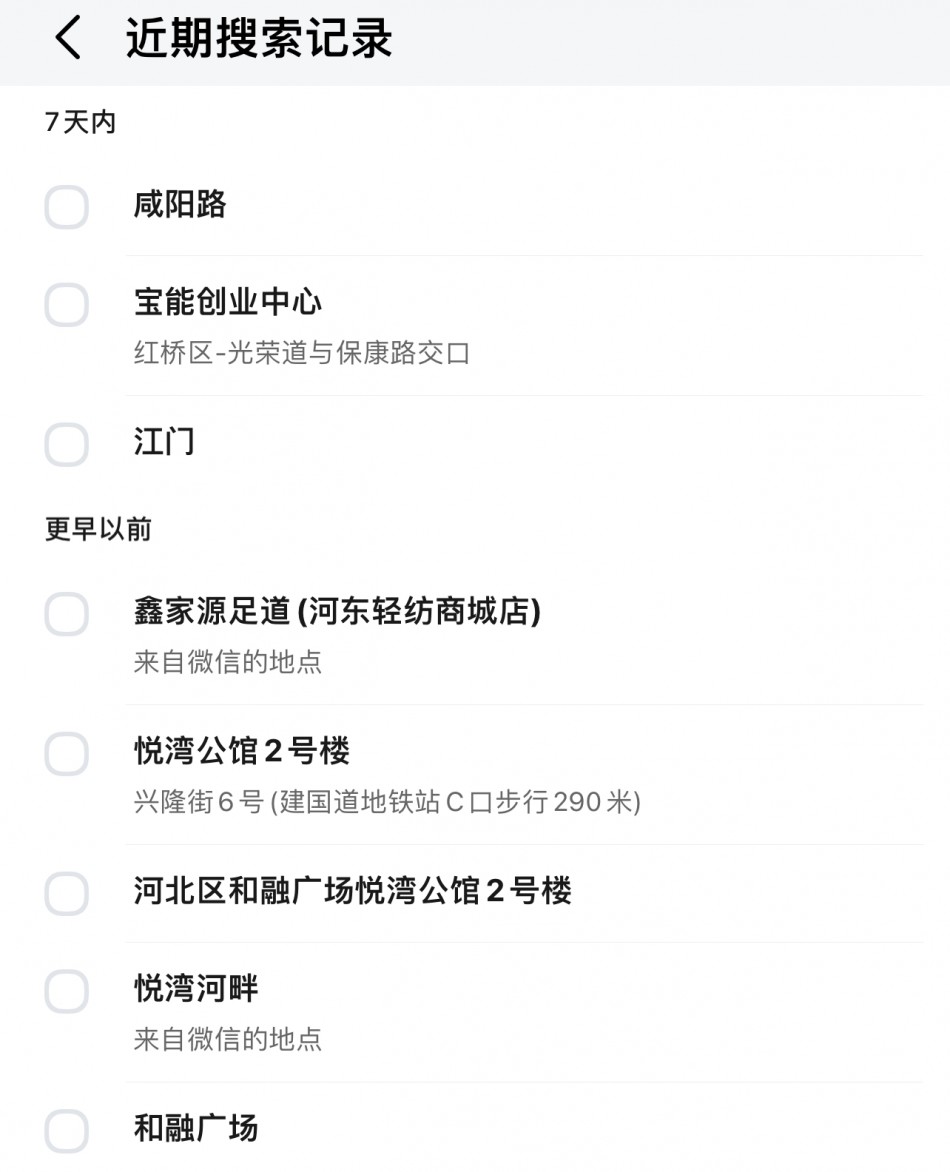Go back using the left arrow icon
Screen dimensions: 950x1172
68,39
